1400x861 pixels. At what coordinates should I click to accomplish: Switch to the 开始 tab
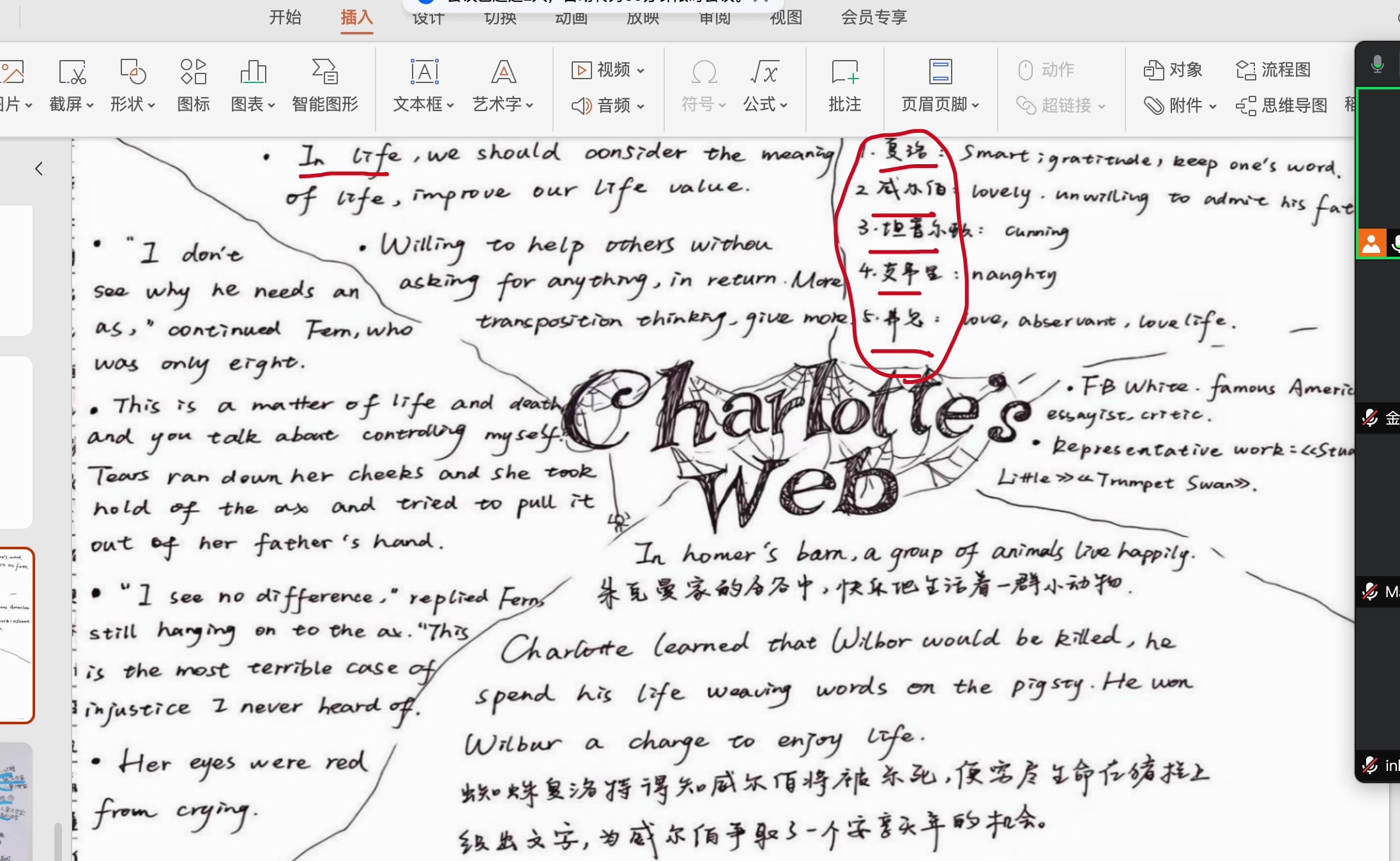point(285,17)
